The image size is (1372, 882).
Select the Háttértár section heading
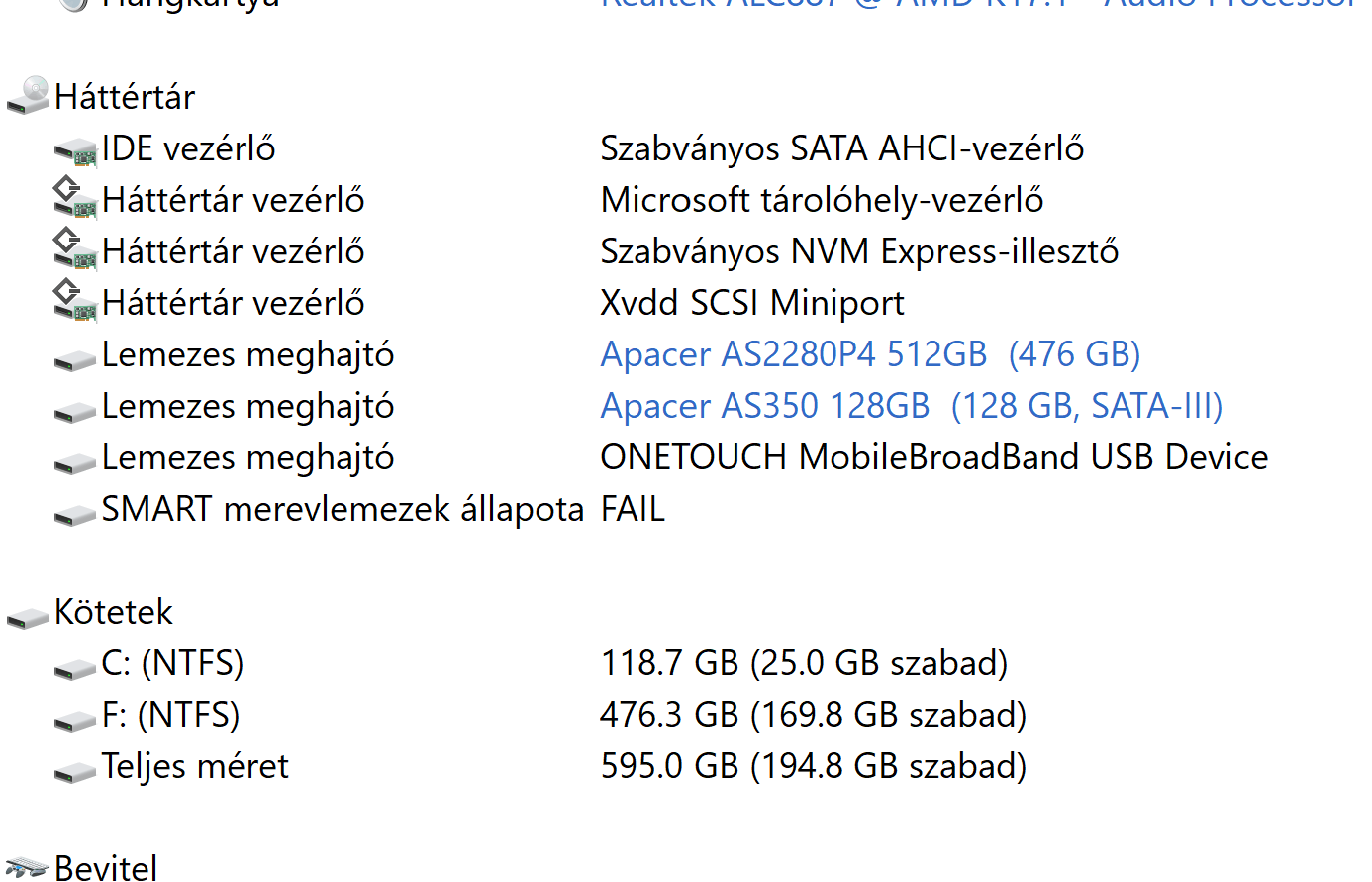pyautogui.click(x=125, y=97)
